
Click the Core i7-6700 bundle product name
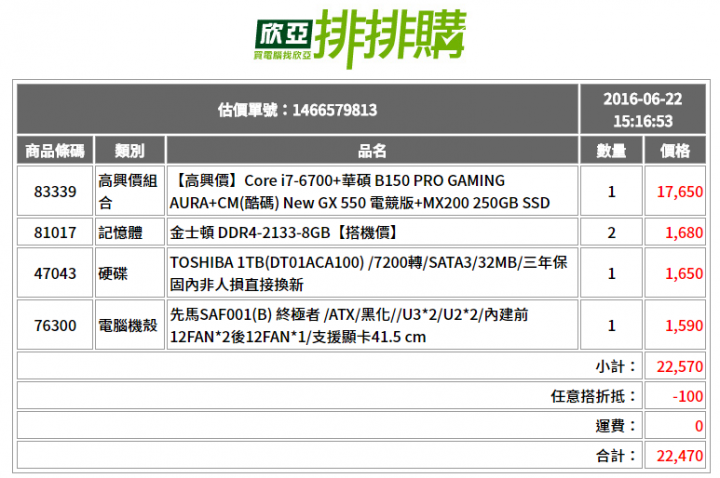tap(360, 191)
